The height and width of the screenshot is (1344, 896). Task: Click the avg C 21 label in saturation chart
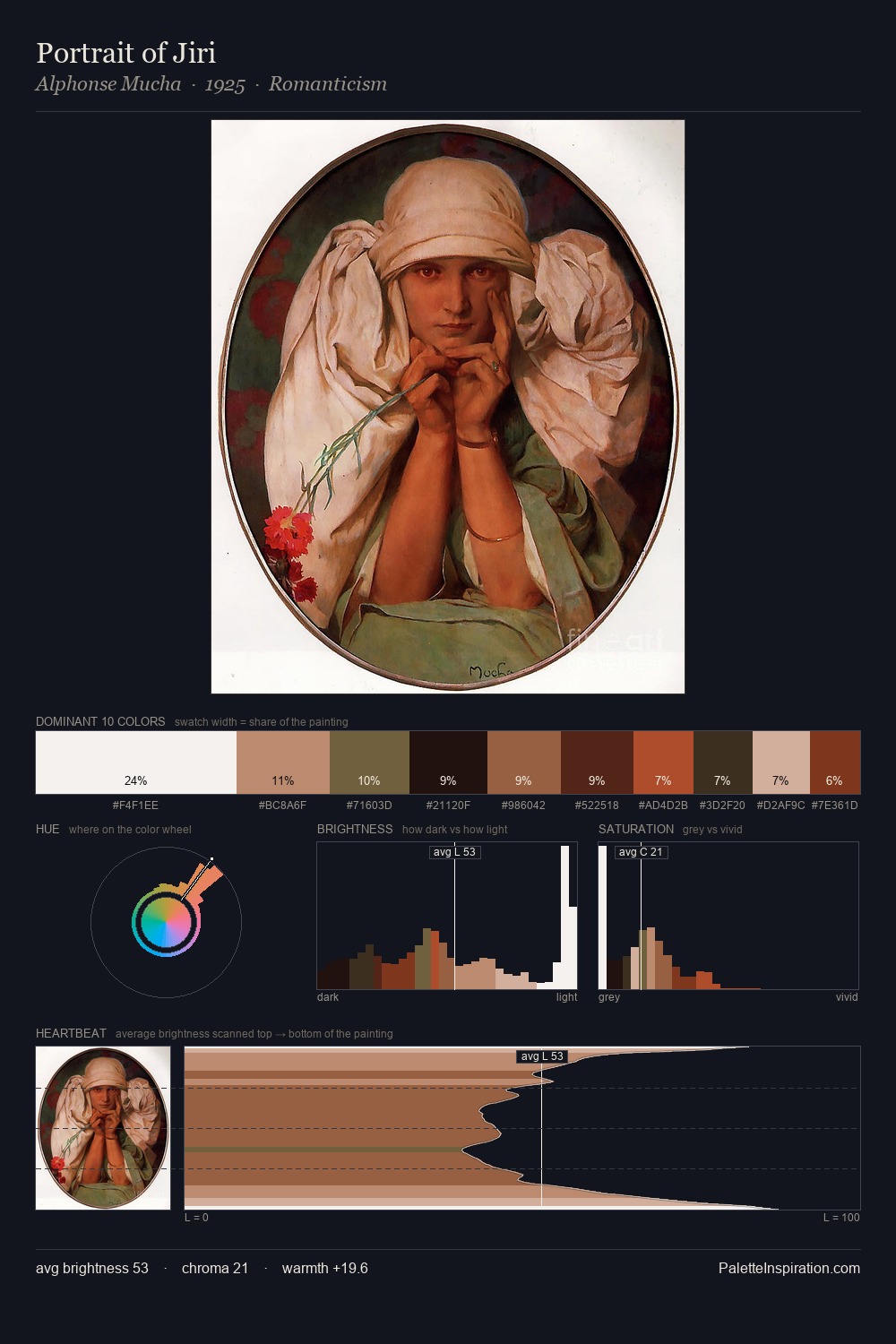[642, 852]
